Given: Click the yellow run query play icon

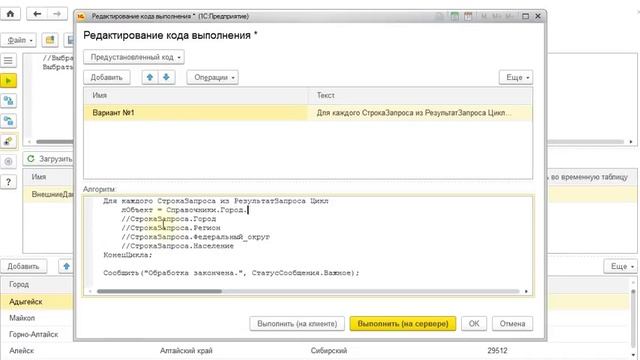Looking at the screenshot, I should pos(8,80).
